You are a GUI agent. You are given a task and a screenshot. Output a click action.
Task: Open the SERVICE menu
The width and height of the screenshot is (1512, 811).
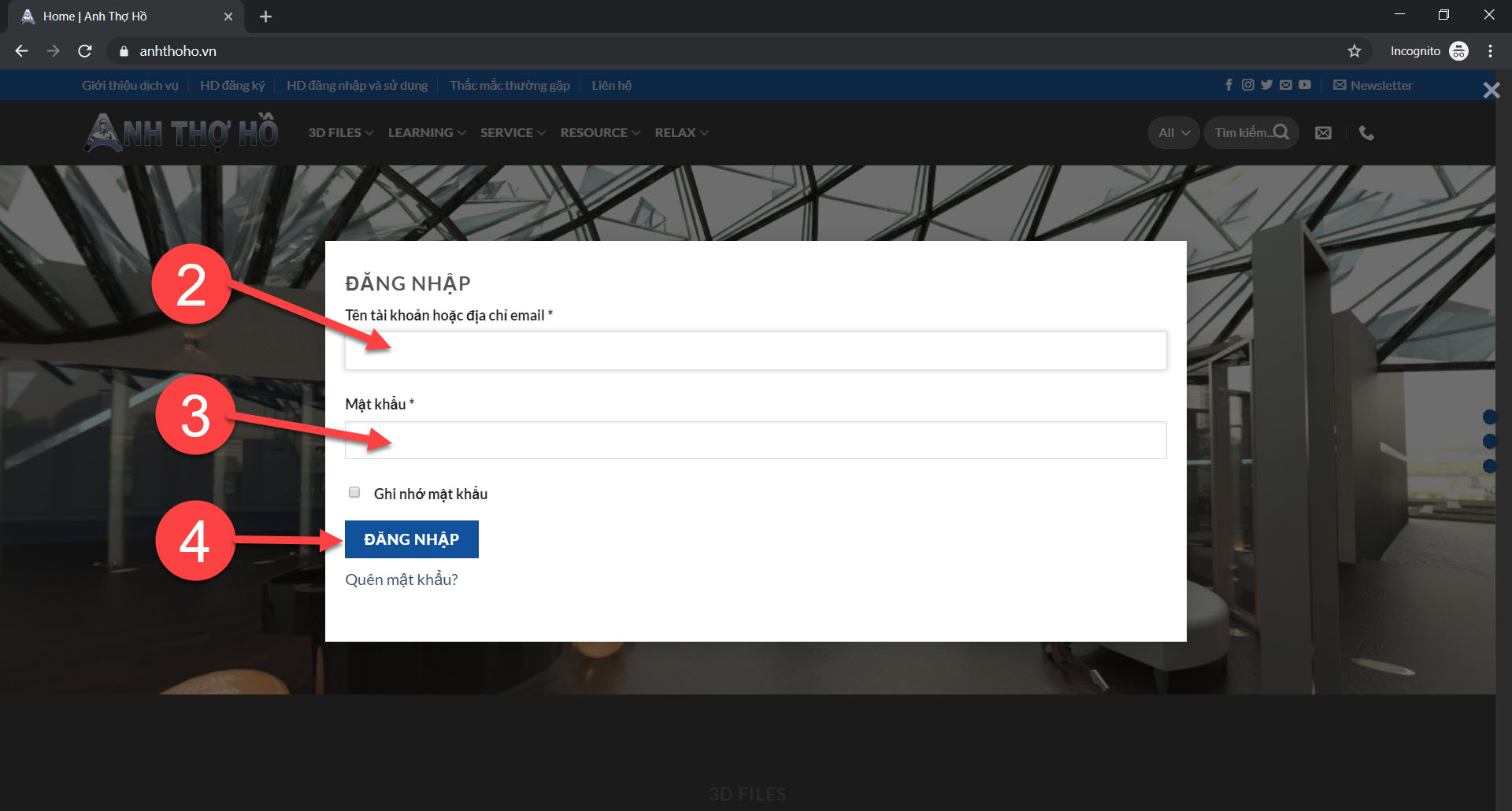pos(513,133)
